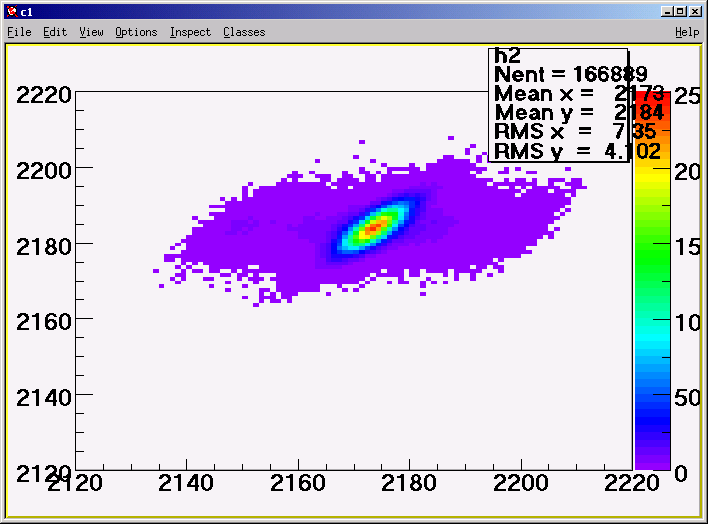This screenshot has height=524, width=708.
Task: Select the palette axis label 15
Action: [687, 247]
